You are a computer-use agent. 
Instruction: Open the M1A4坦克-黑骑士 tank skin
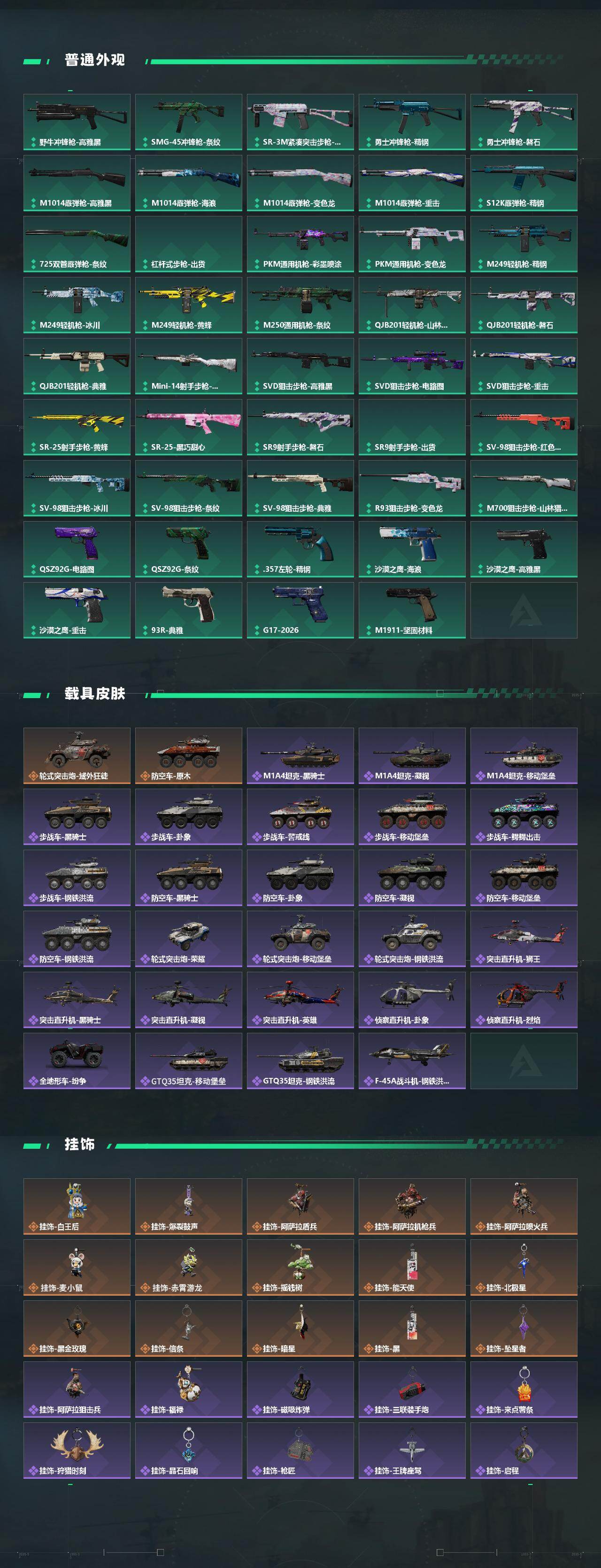[x=300, y=755]
